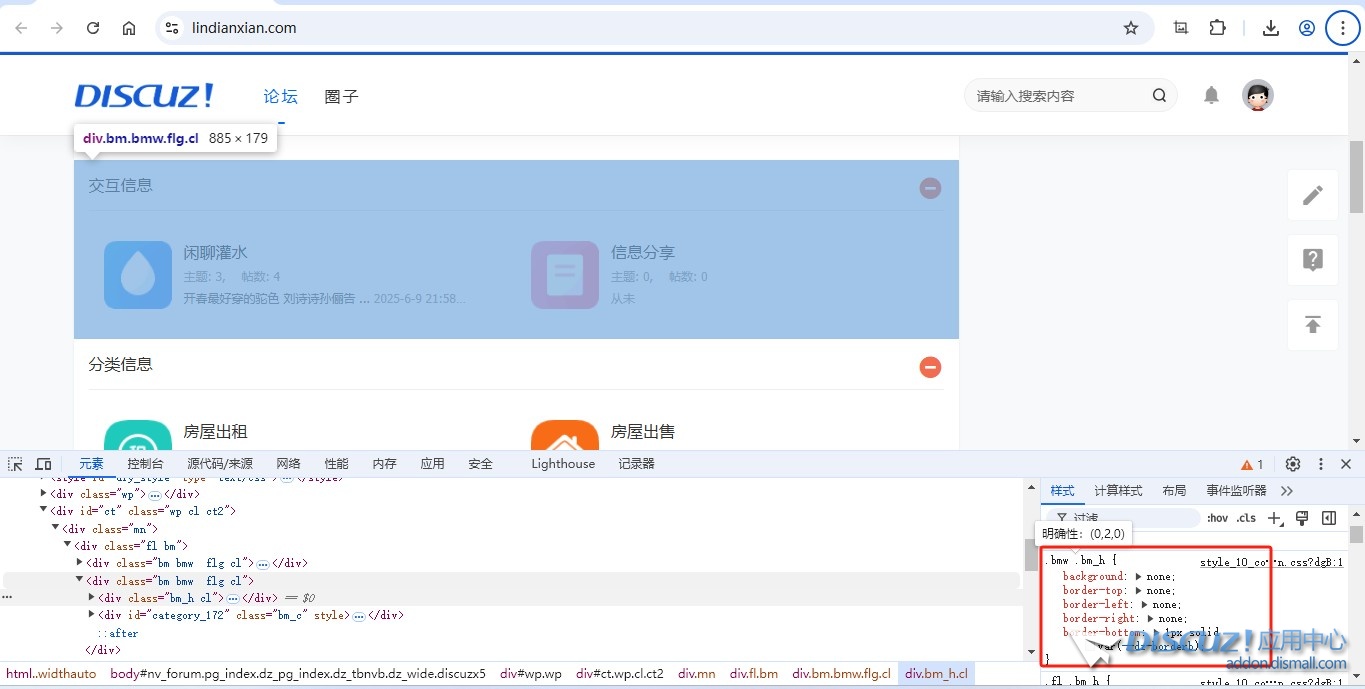1365x689 pixels.
Task: Open the browser extensions puzzle icon
Action: coord(1217,28)
